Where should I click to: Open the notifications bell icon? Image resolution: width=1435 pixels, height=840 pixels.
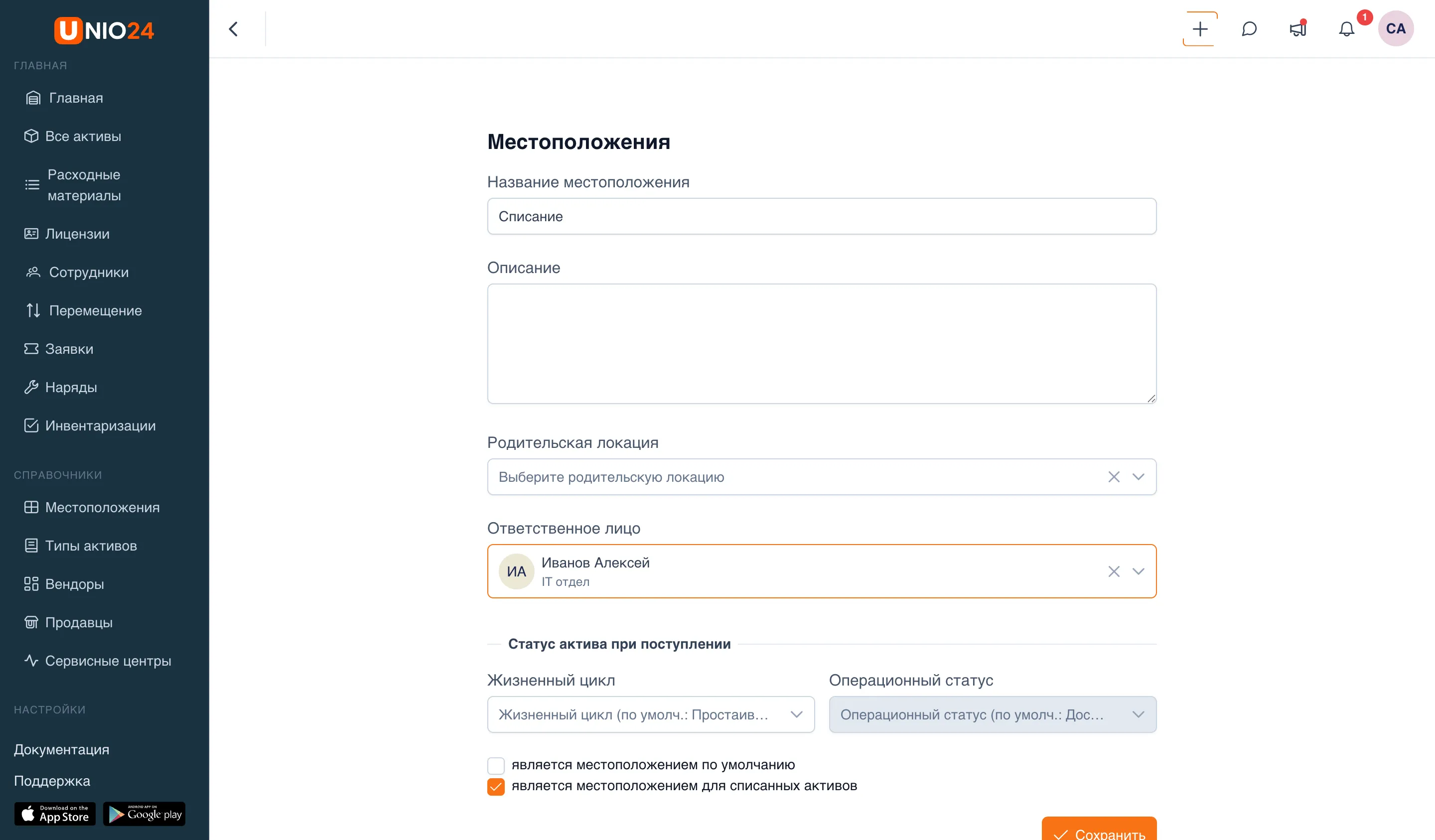(1346, 29)
